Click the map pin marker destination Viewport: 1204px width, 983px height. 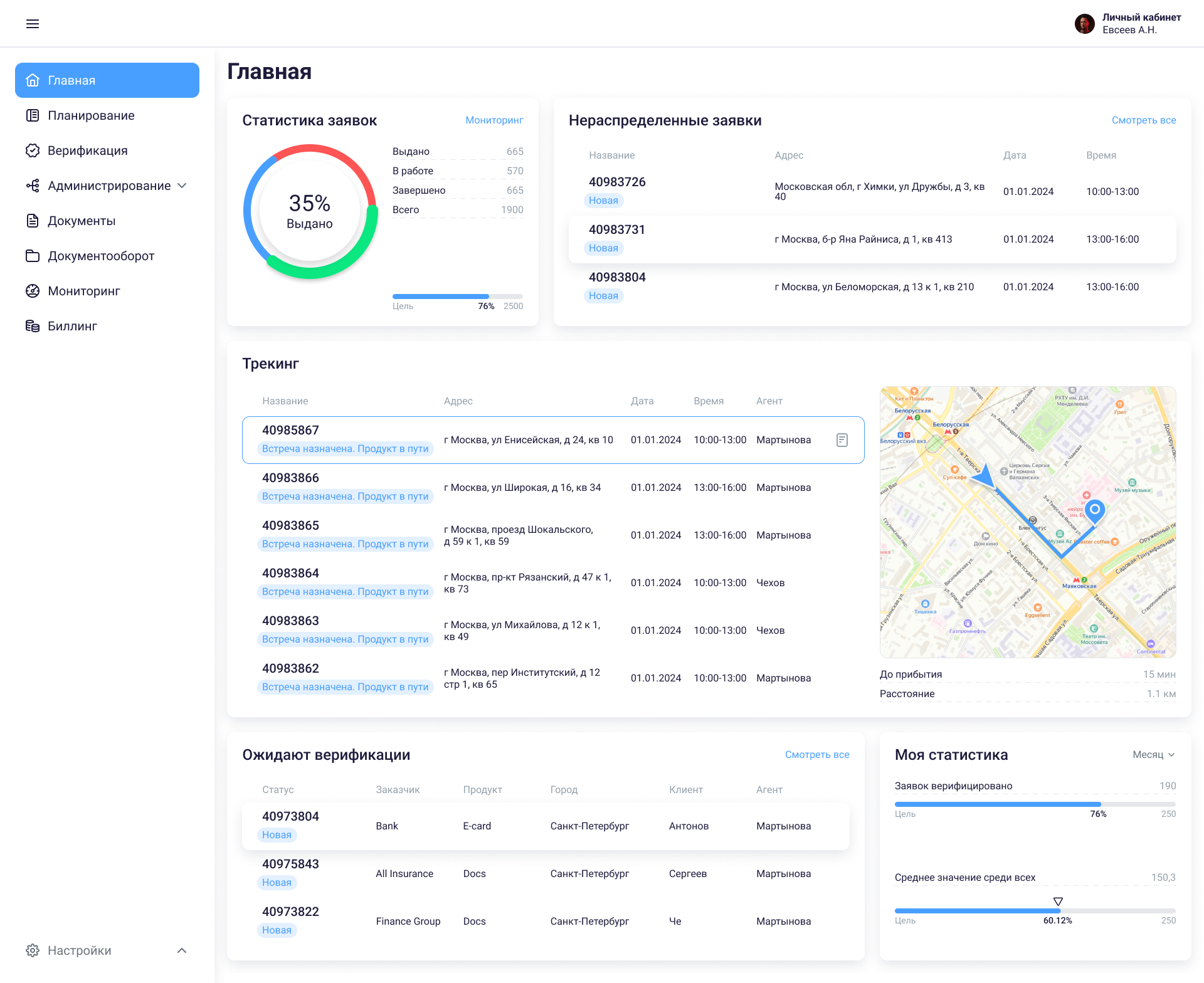(x=1097, y=510)
